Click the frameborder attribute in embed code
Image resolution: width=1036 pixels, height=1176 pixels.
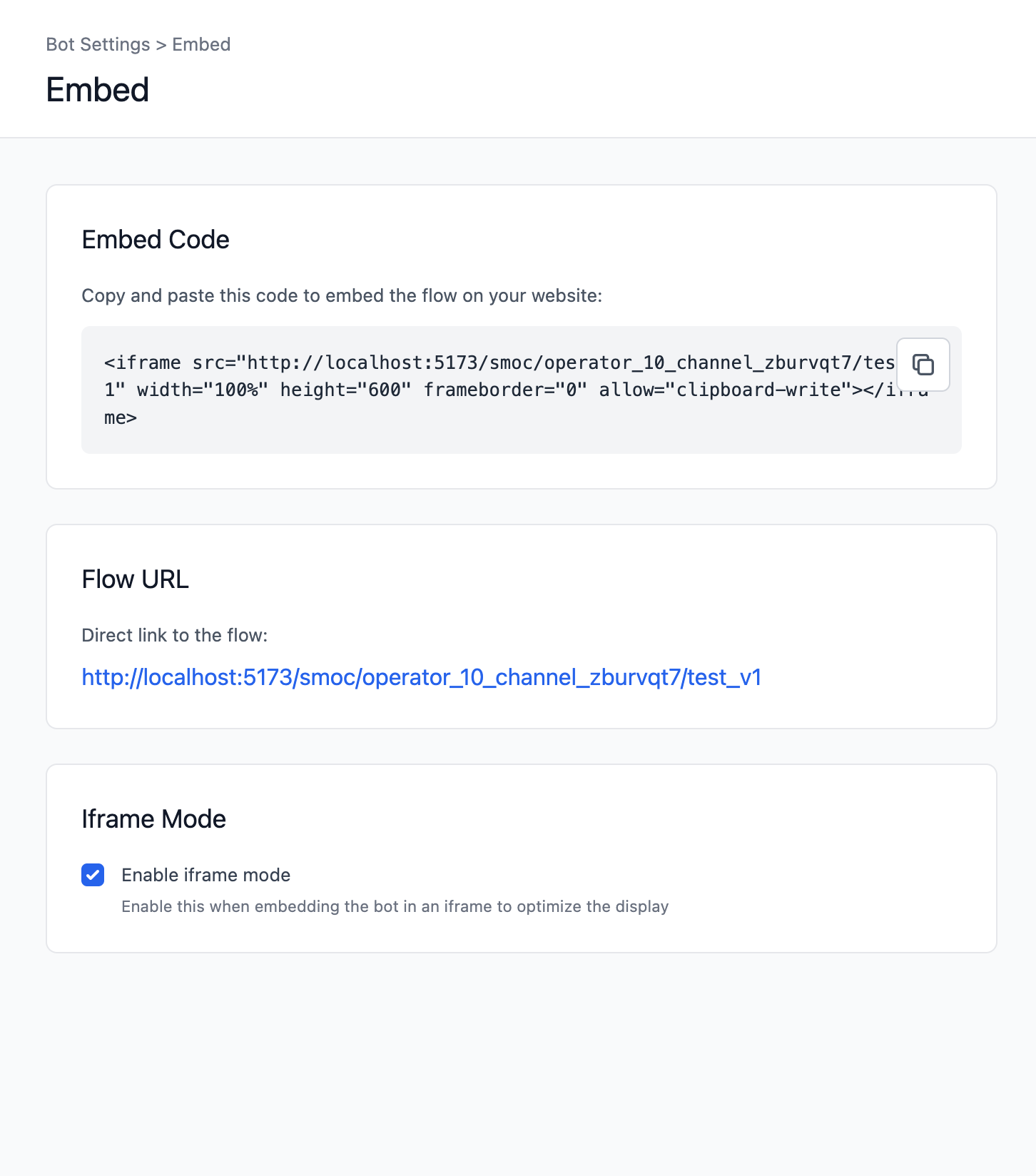coord(506,390)
